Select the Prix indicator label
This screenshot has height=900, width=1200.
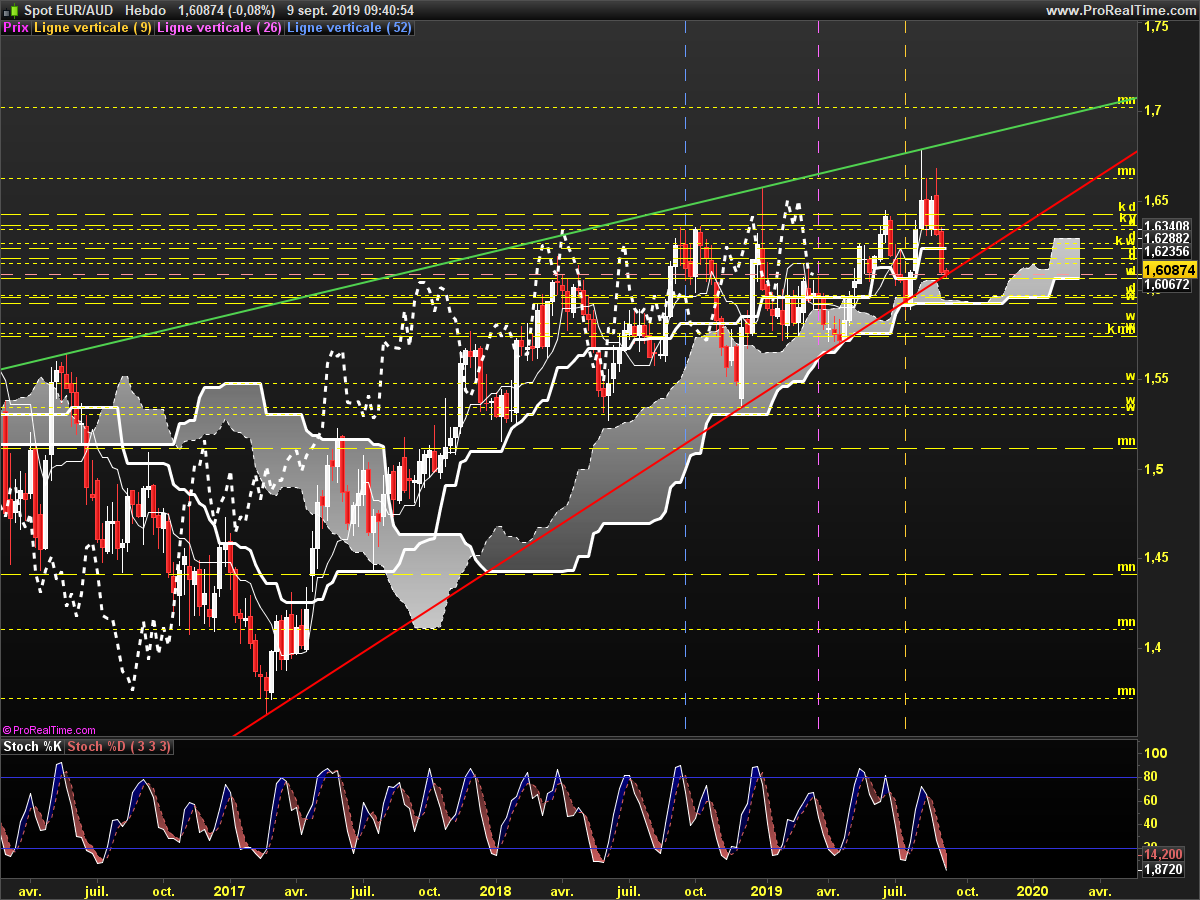(16, 28)
